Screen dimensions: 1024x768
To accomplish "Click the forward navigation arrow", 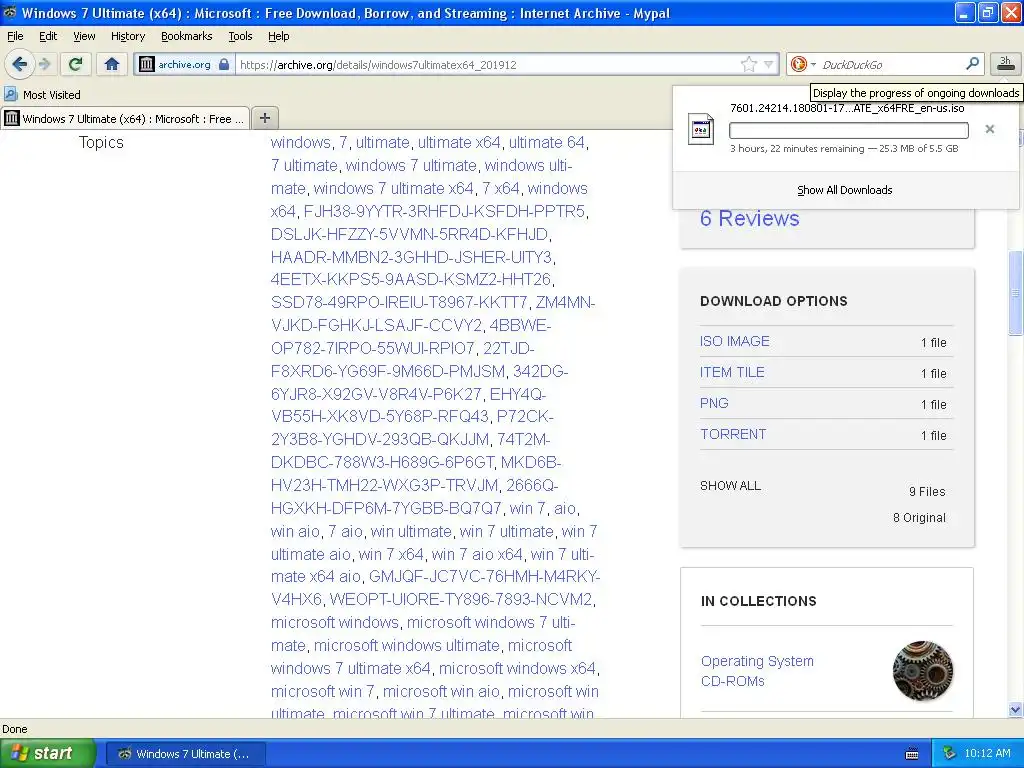I will 44,64.
